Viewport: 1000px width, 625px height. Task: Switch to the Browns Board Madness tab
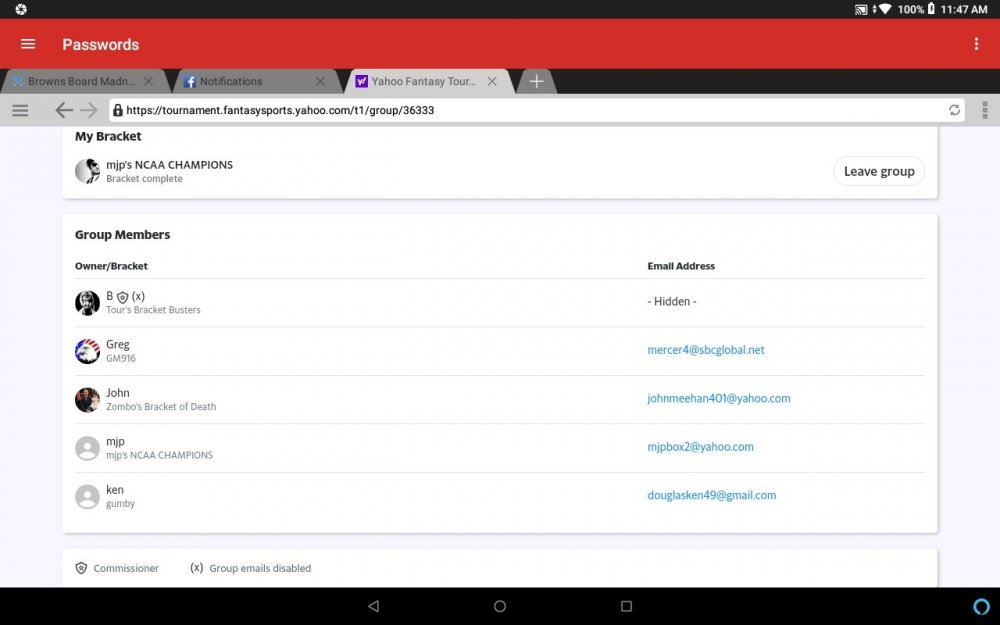[81, 82]
